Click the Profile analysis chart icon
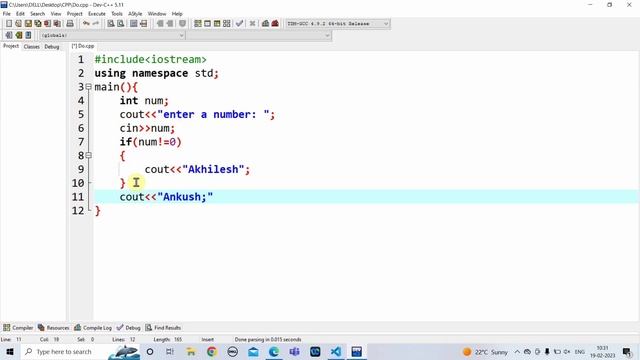 click(x=265, y=24)
